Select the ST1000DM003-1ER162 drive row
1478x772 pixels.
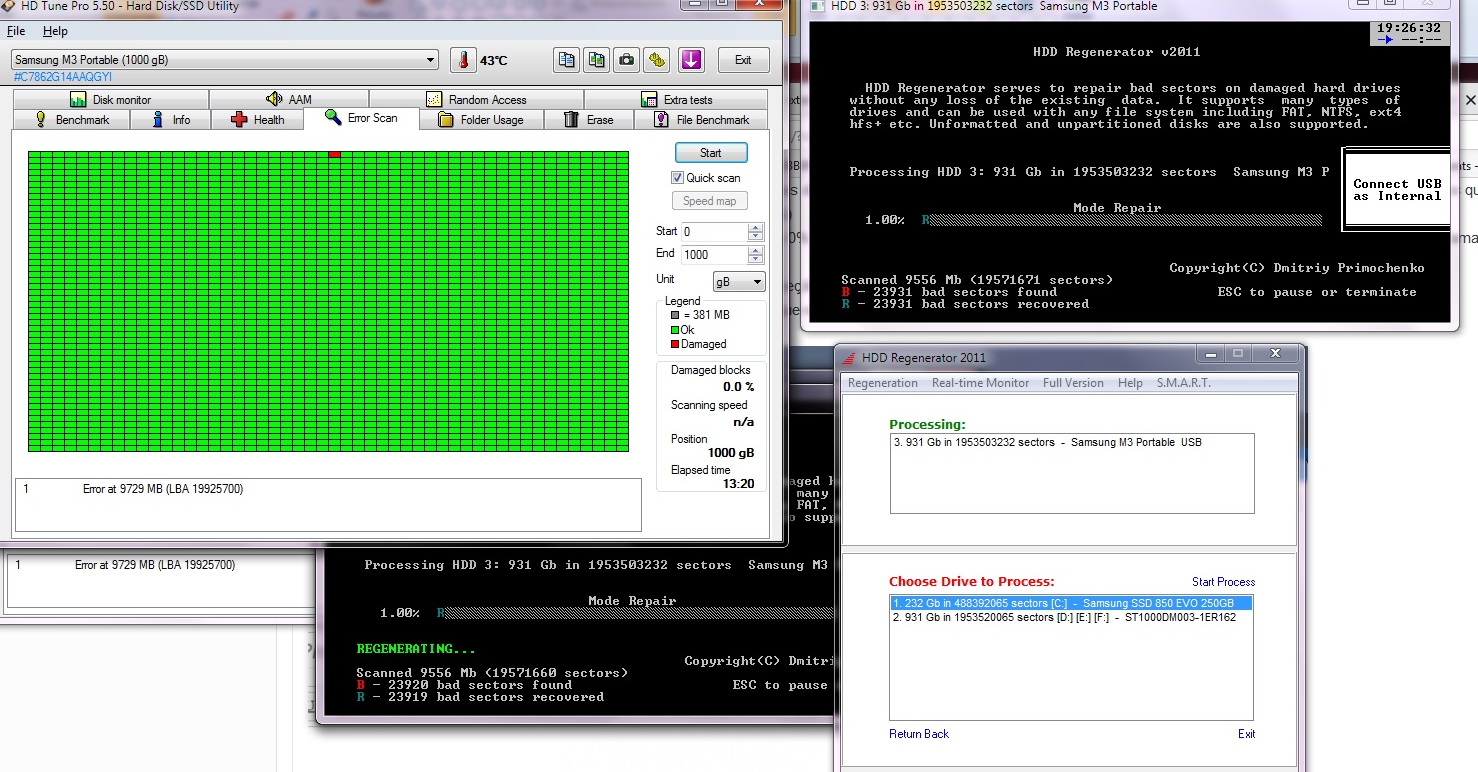click(1071, 617)
